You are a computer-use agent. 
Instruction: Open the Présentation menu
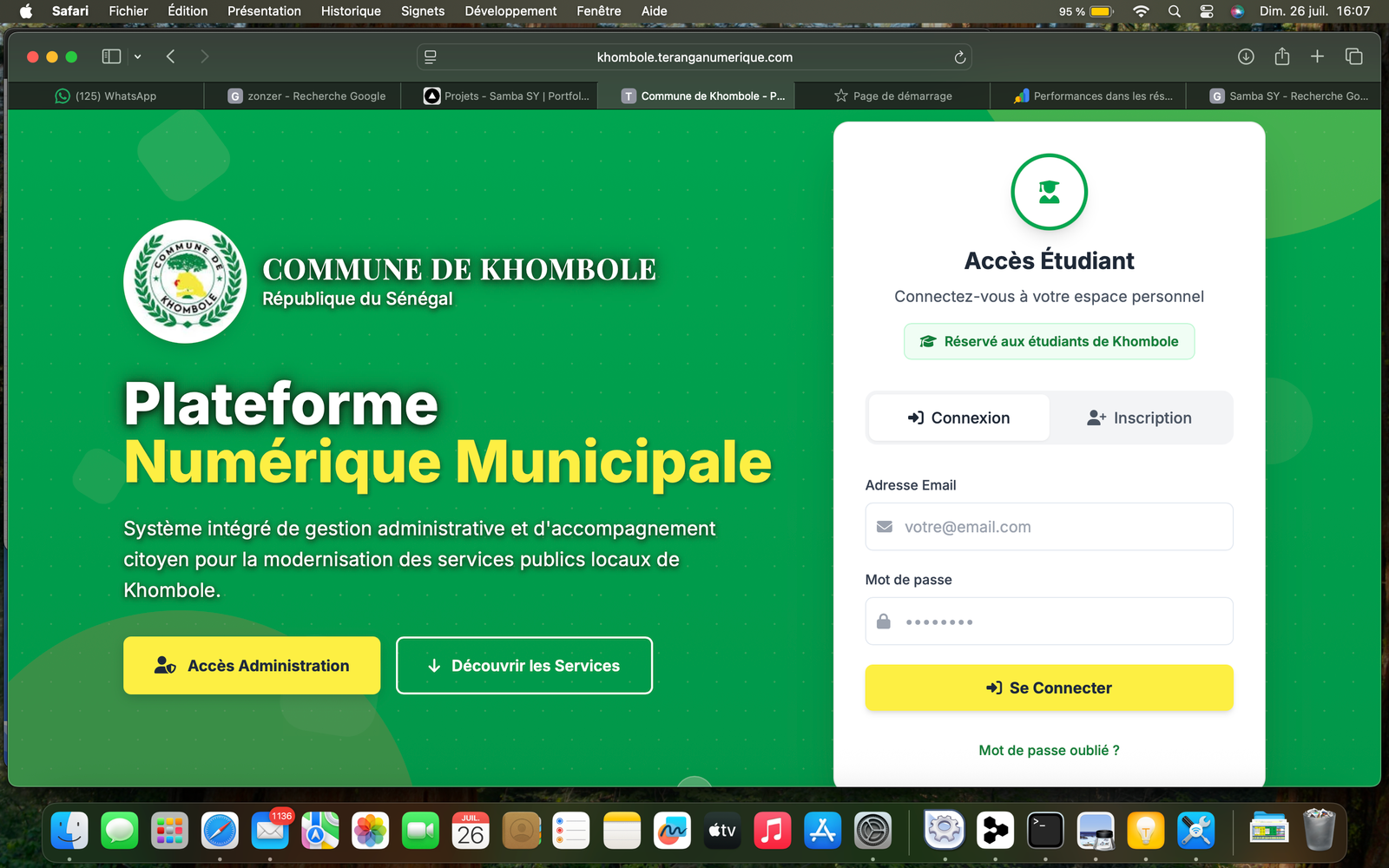click(x=264, y=11)
